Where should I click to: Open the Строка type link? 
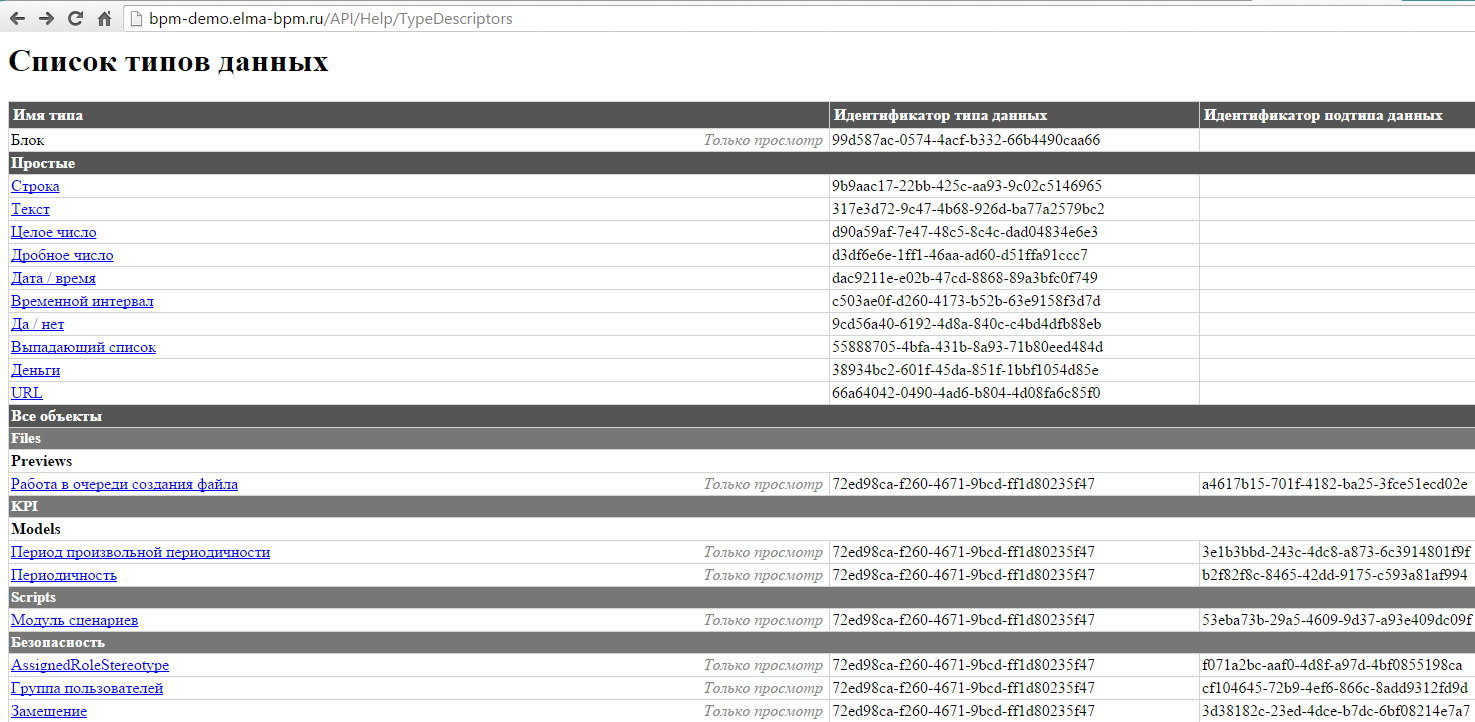pyautogui.click(x=35, y=186)
